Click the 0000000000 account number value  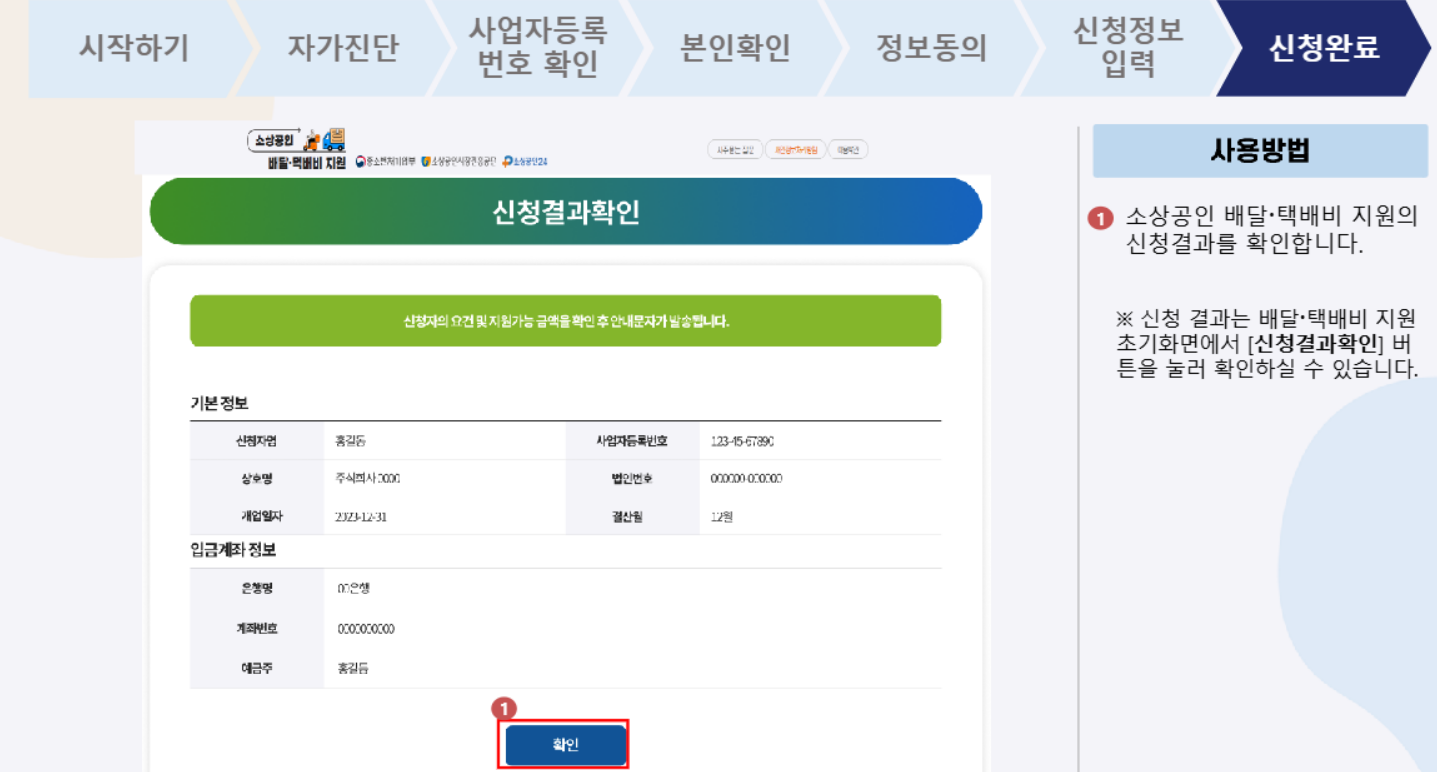click(x=366, y=629)
